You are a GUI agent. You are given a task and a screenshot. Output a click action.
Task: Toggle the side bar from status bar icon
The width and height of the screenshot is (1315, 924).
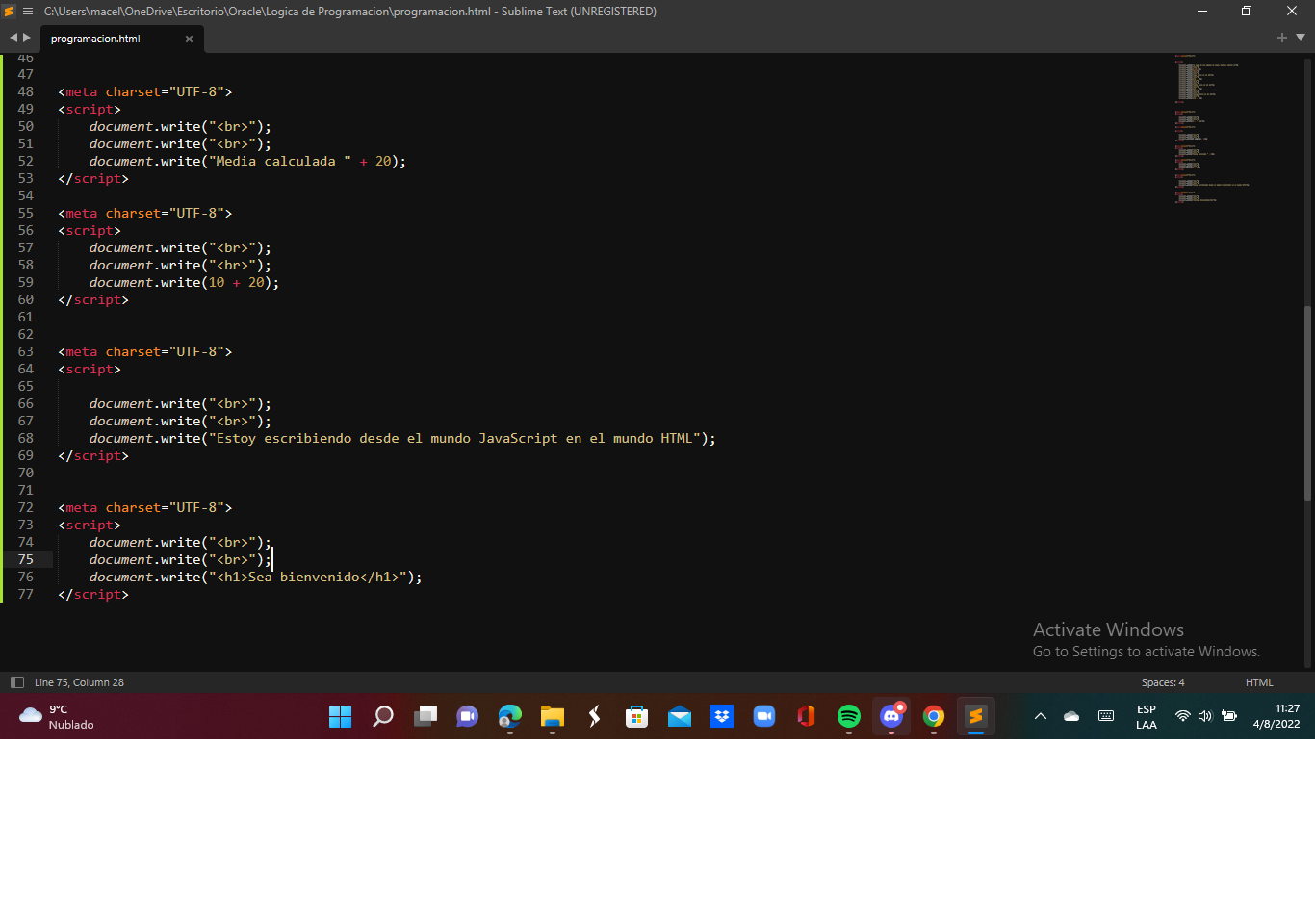click(16, 682)
